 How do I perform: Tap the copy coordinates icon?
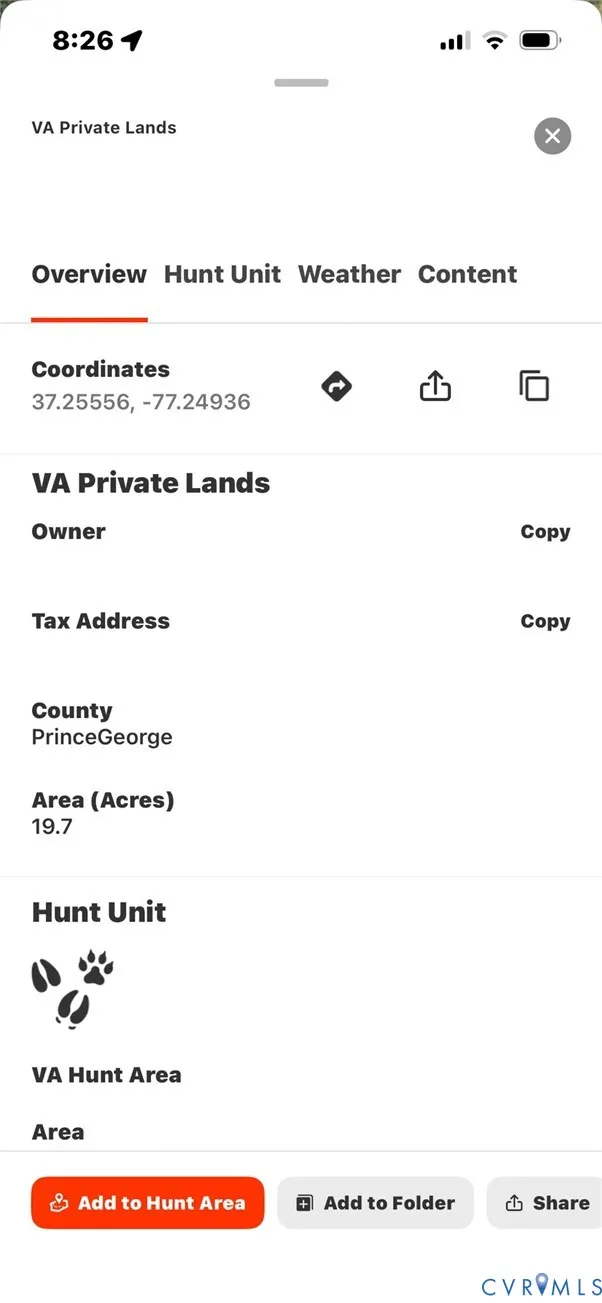(534, 386)
